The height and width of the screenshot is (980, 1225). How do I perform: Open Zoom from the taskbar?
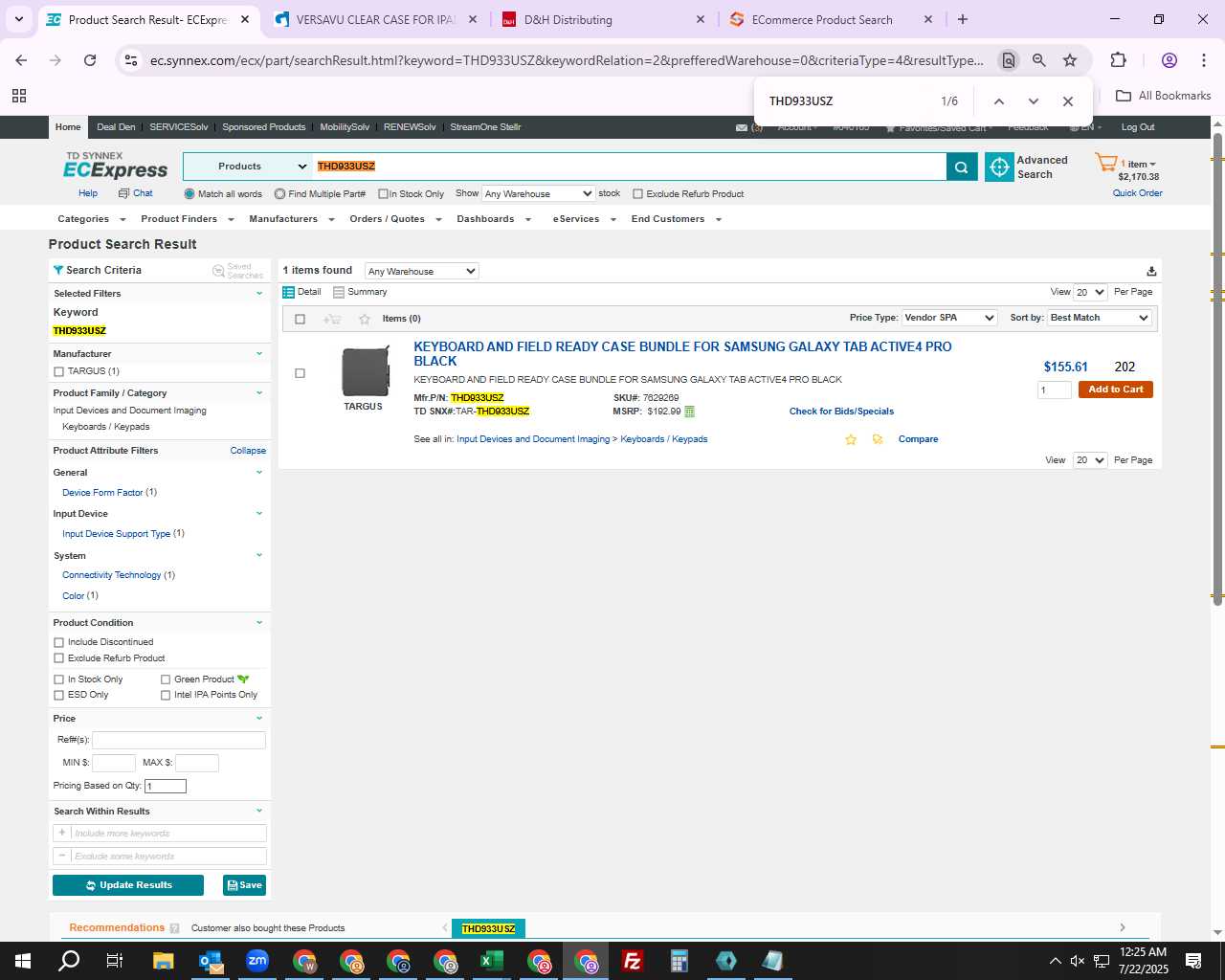click(257, 961)
